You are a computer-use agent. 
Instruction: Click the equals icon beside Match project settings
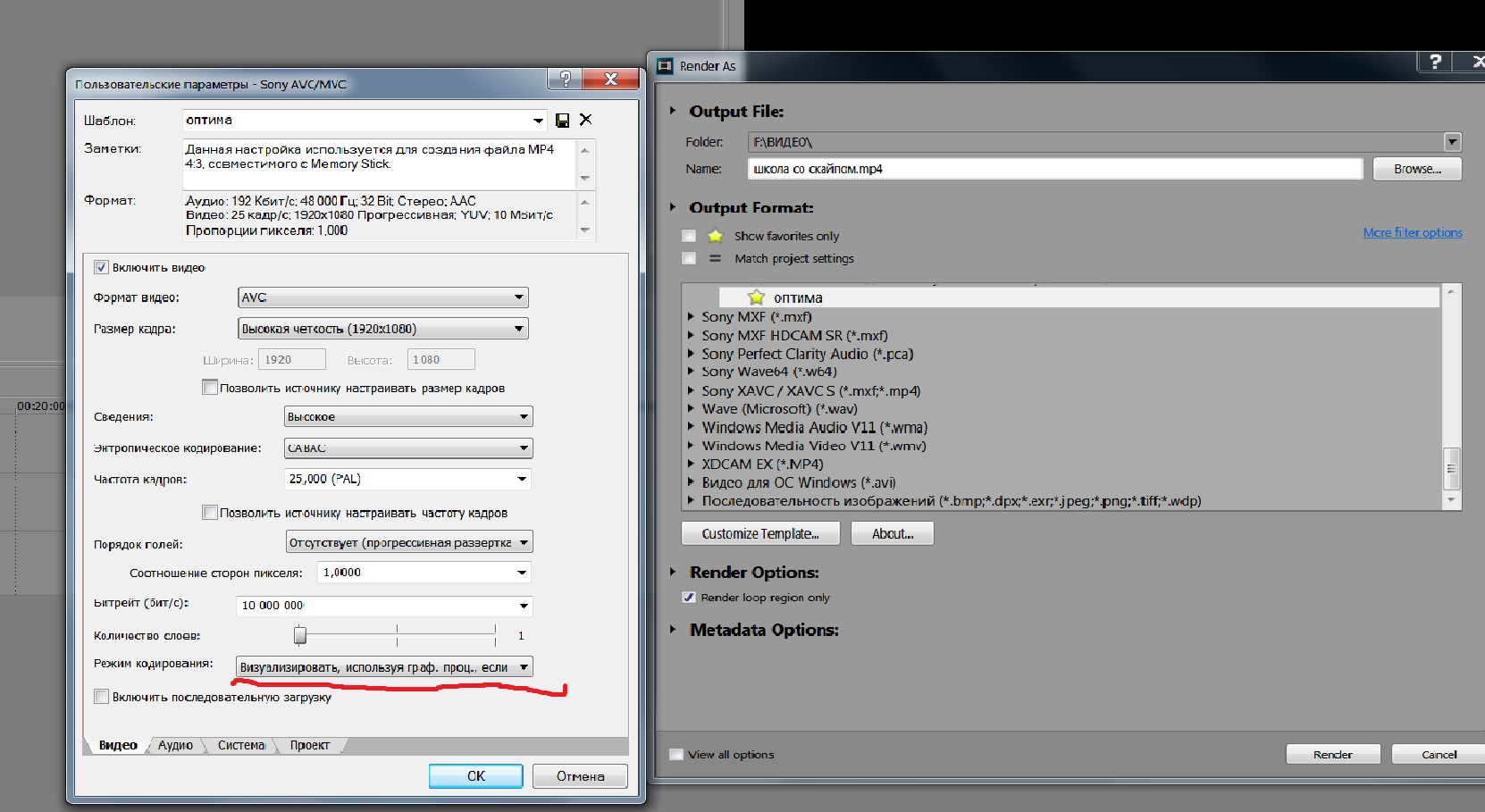[715, 258]
